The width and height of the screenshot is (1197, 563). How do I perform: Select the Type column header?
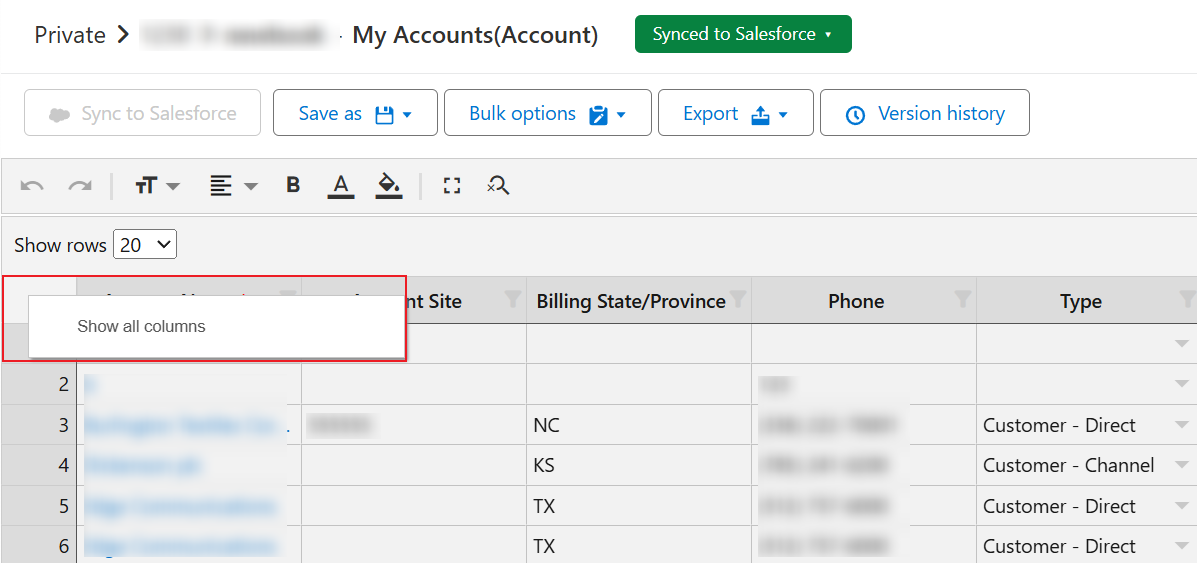click(x=1081, y=301)
